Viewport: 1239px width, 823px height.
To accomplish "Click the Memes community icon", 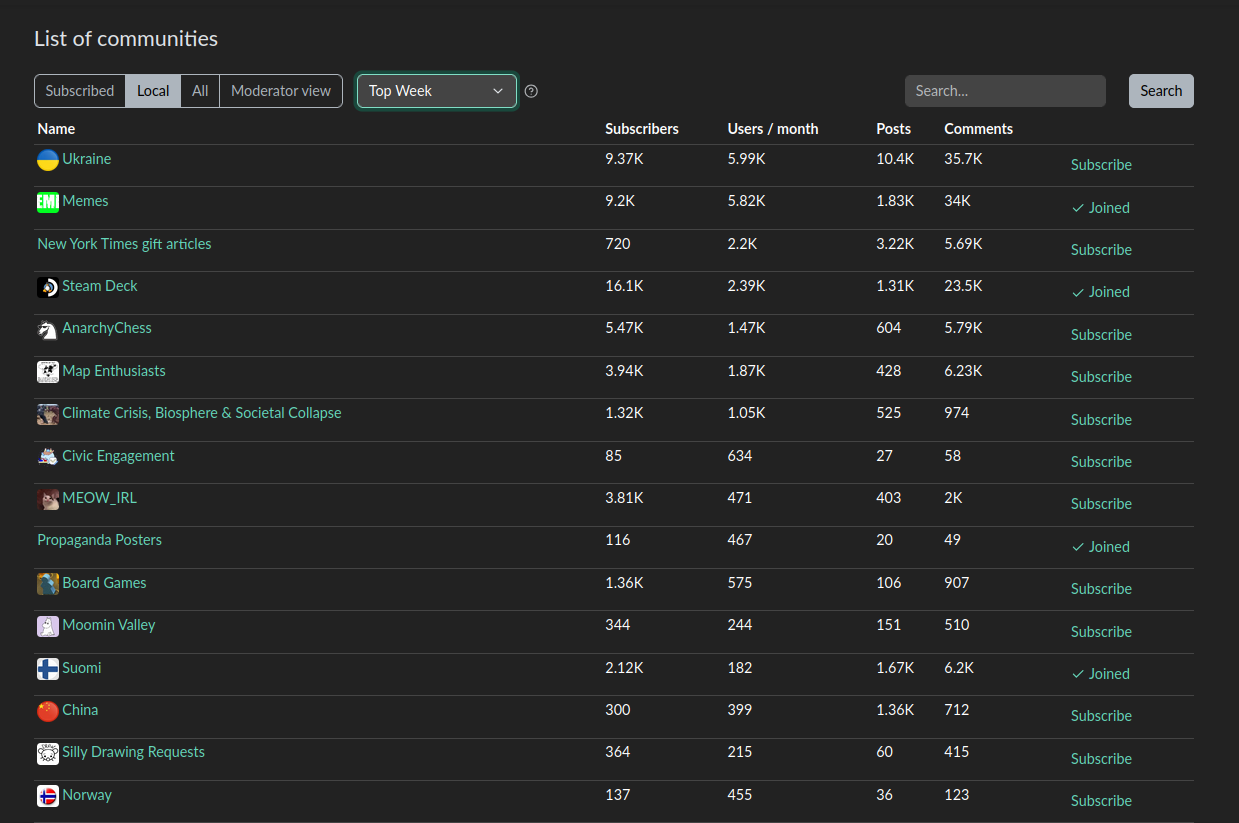I will click(x=48, y=202).
